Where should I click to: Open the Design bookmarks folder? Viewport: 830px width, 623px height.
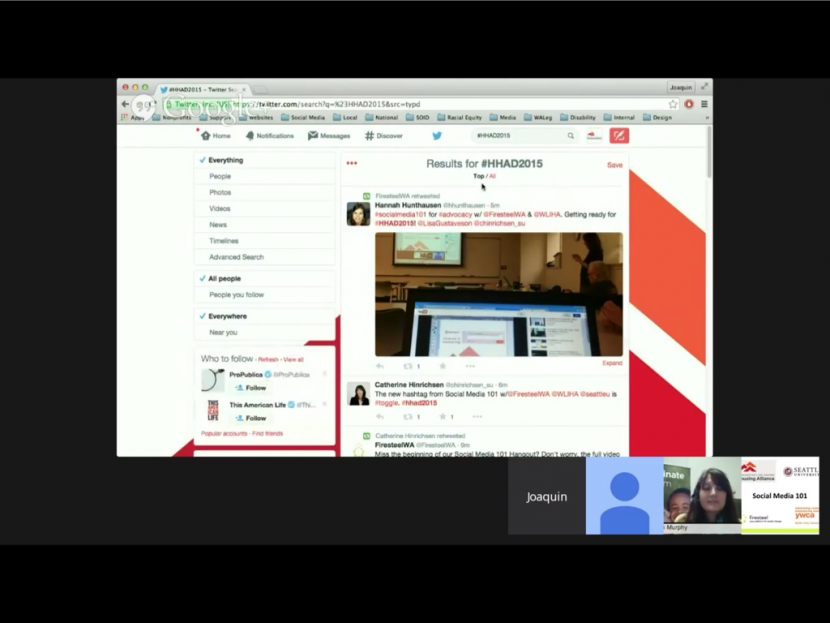657,118
